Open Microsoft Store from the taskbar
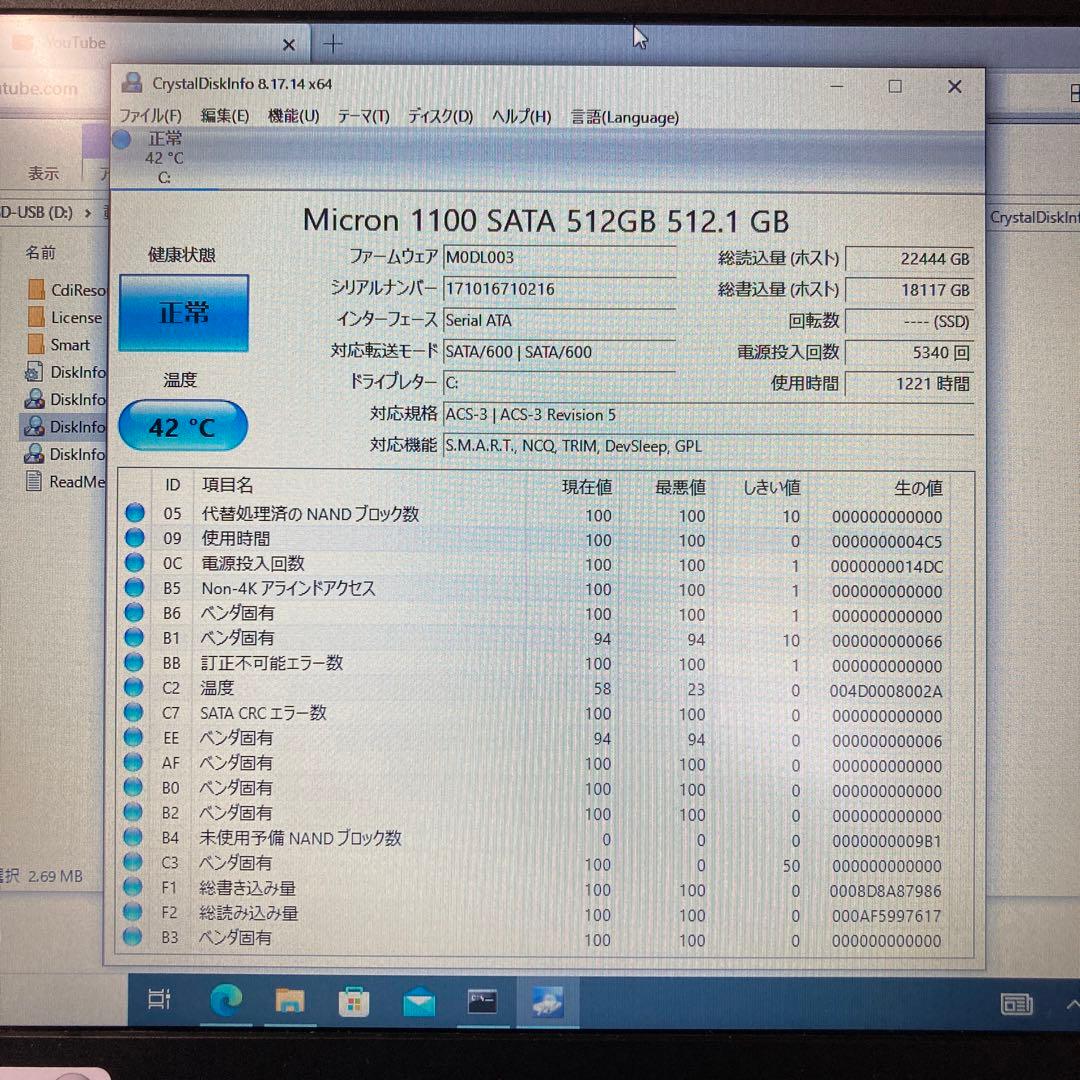 (x=354, y=1005)
